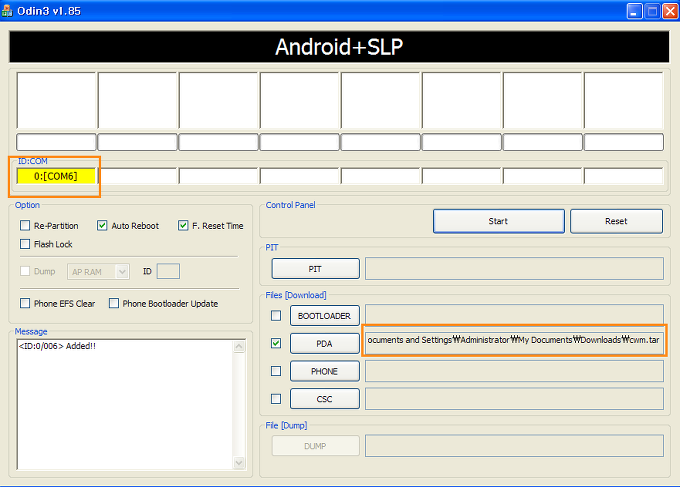Select the yellow 0:[COM6] port box

point(56,176)
